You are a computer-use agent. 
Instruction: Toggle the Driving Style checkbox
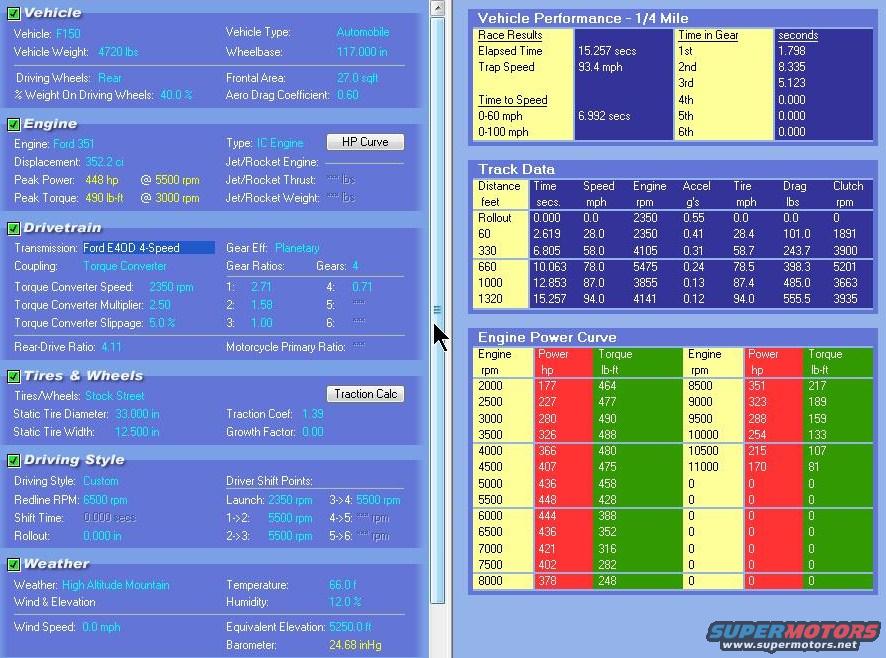tap(13, 460)
